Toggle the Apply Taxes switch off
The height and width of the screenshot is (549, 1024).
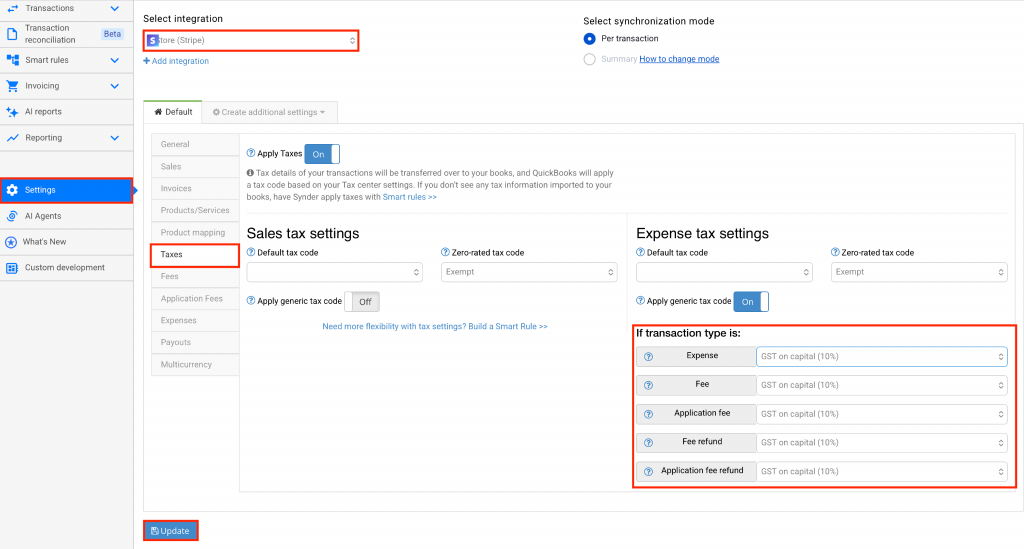(x=322, y=154)
